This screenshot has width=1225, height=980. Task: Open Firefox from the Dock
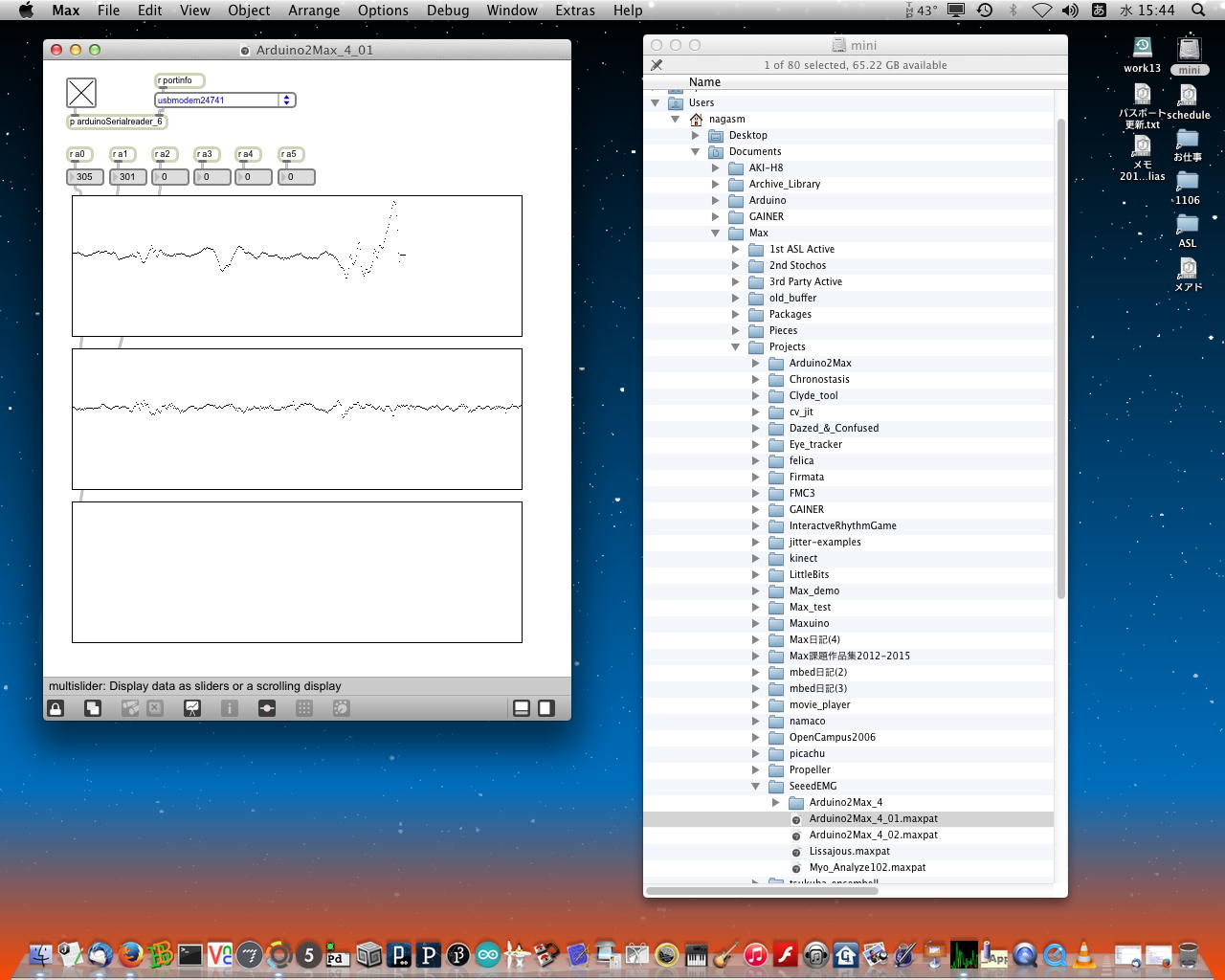click(x=131, y=954)
